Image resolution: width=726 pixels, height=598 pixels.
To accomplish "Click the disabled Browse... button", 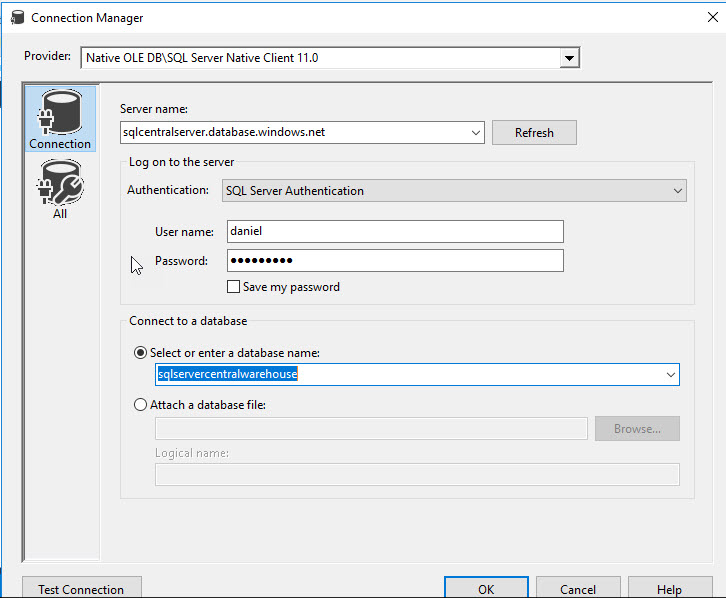I will pos(637,429).
